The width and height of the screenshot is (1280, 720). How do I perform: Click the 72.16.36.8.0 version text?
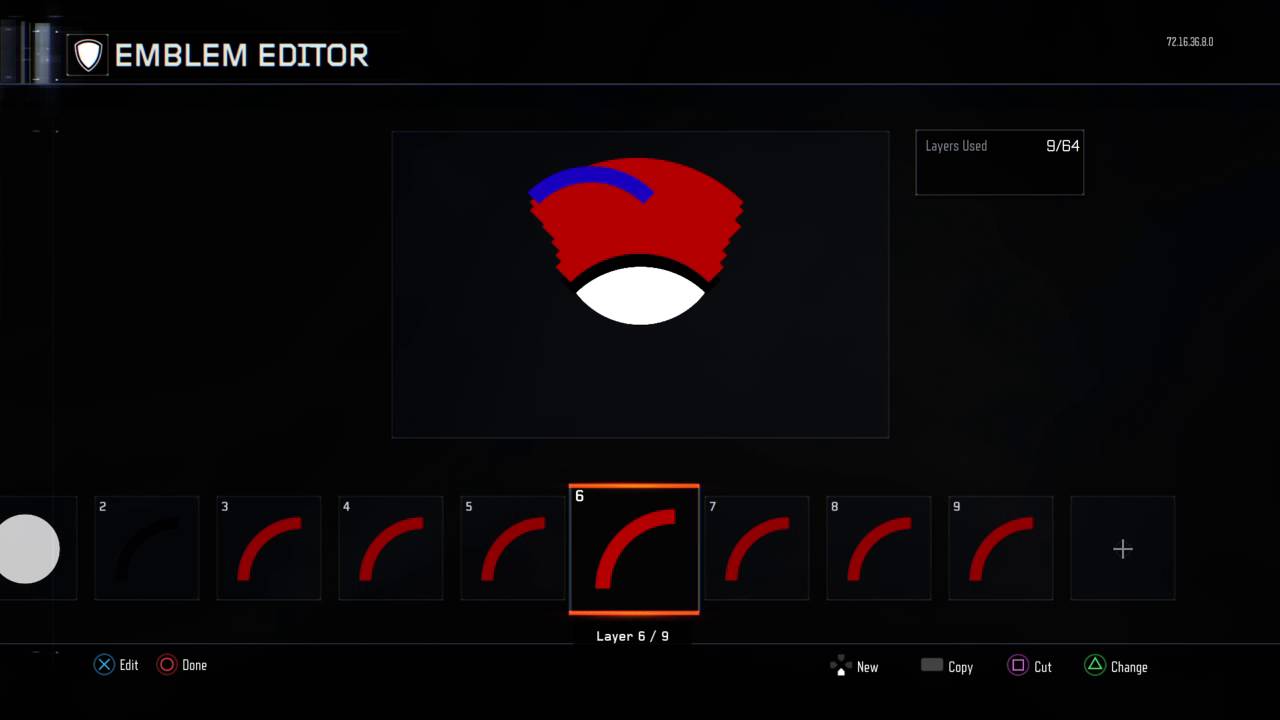[1189, 42]
